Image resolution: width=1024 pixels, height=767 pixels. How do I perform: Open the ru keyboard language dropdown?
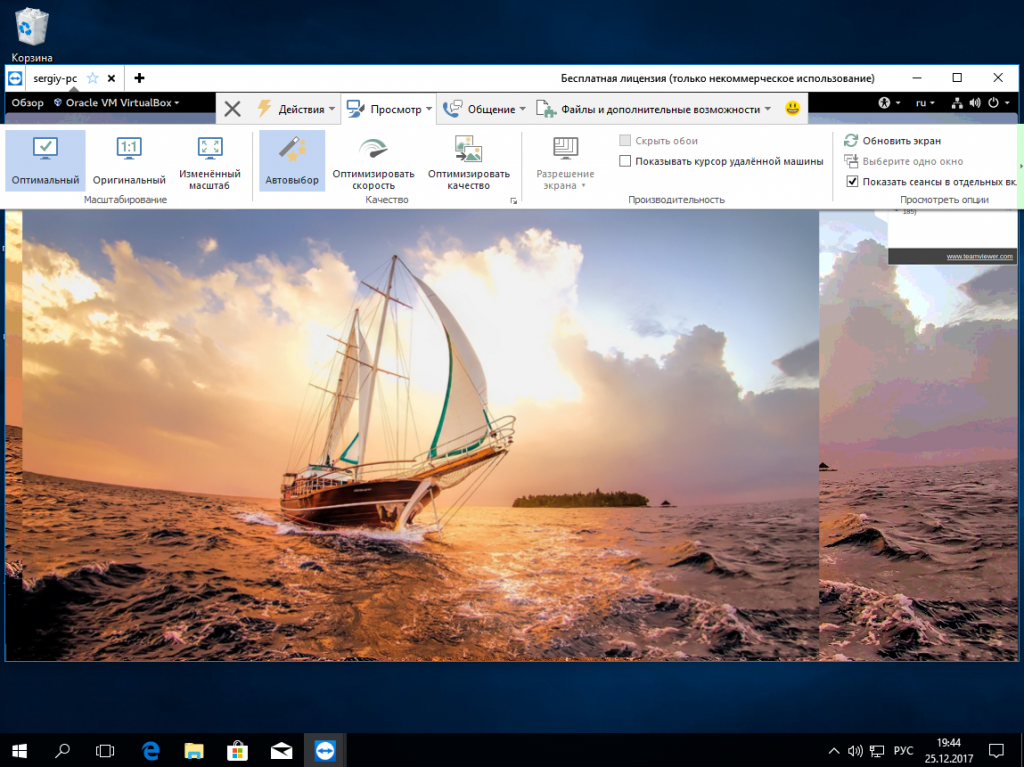point(925,103)
